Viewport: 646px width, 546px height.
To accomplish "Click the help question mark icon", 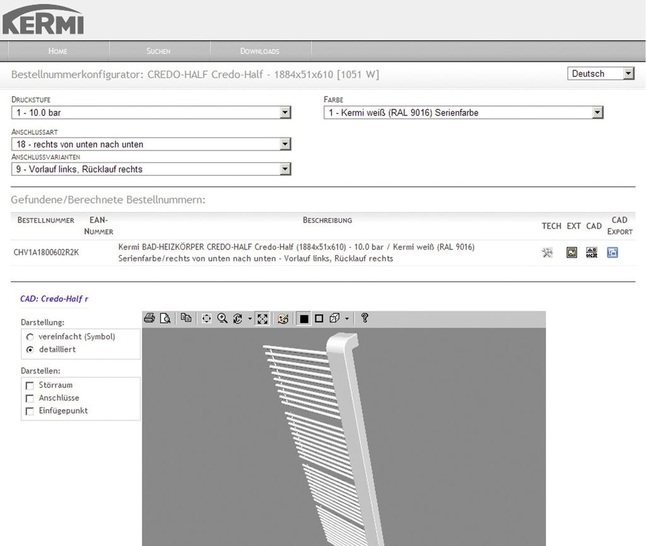I will click(x=364, y=318).
